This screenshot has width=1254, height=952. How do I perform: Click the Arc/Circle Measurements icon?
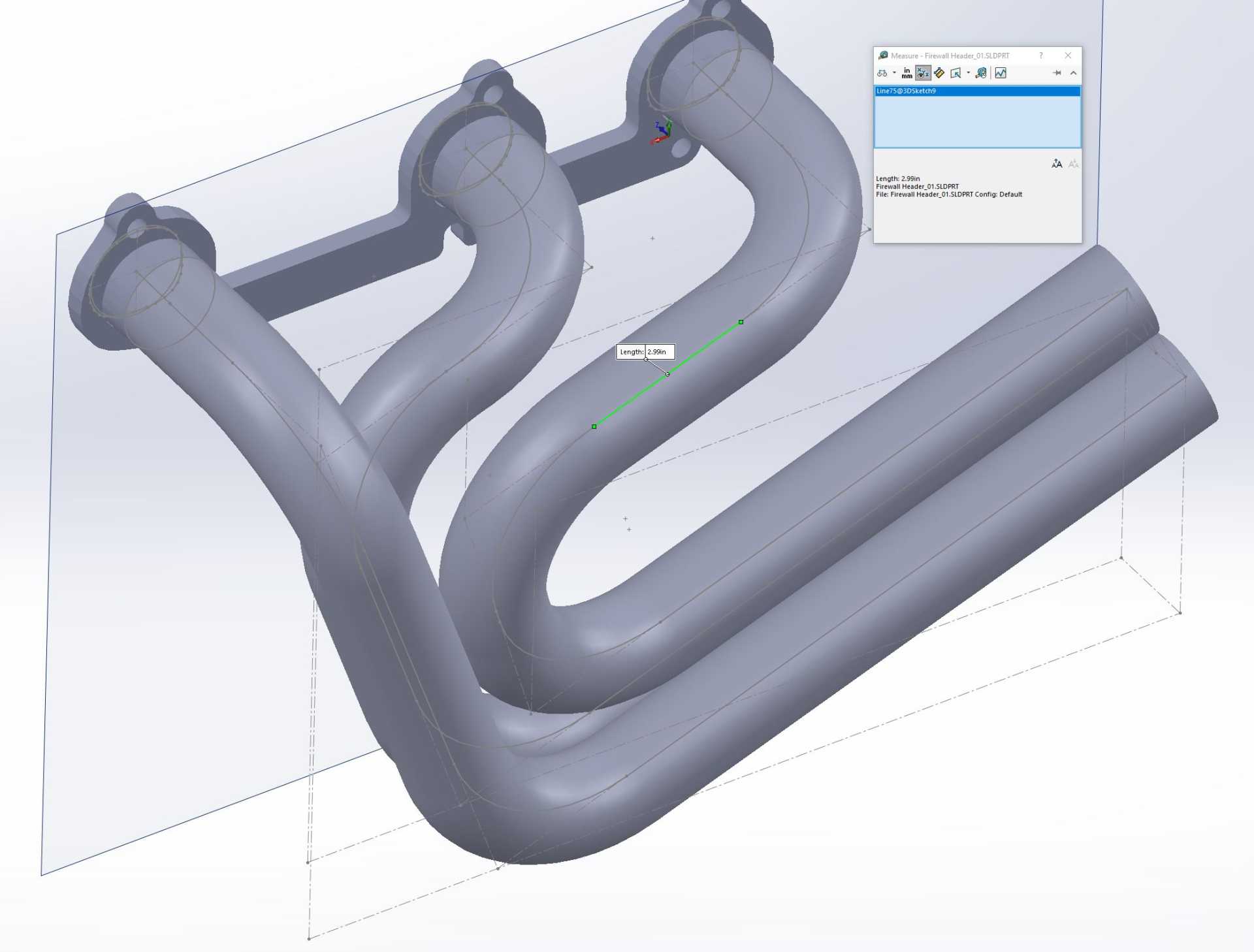(x=882, y=73)
